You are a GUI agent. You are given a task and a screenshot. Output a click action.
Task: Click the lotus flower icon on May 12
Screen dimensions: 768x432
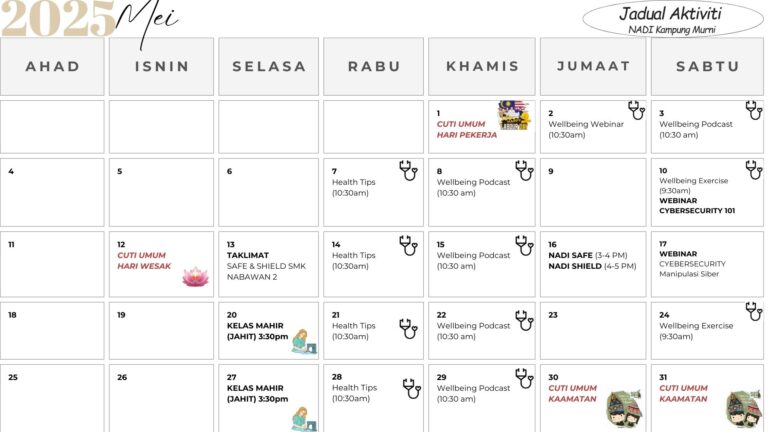[195, 276]
